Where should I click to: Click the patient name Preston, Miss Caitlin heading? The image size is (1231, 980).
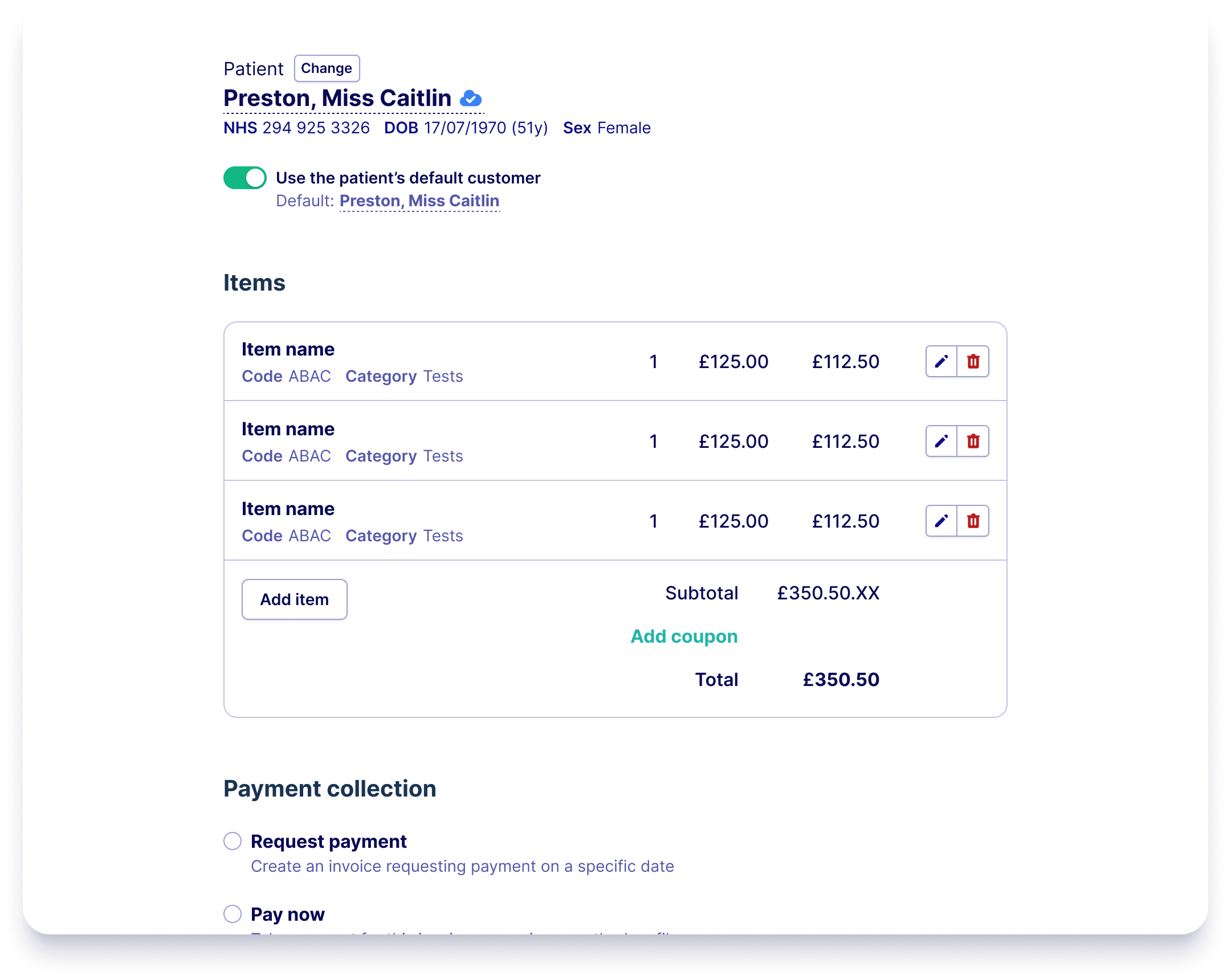coord(337,97)
